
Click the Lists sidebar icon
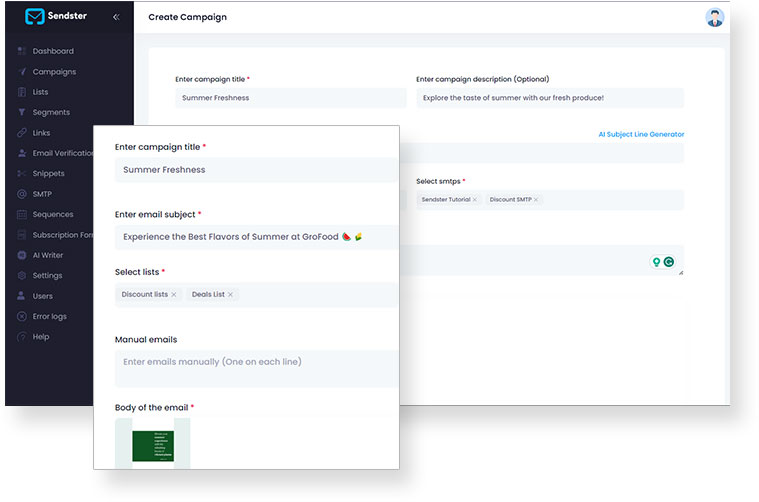pyautogui.click(x=22, y=92)
